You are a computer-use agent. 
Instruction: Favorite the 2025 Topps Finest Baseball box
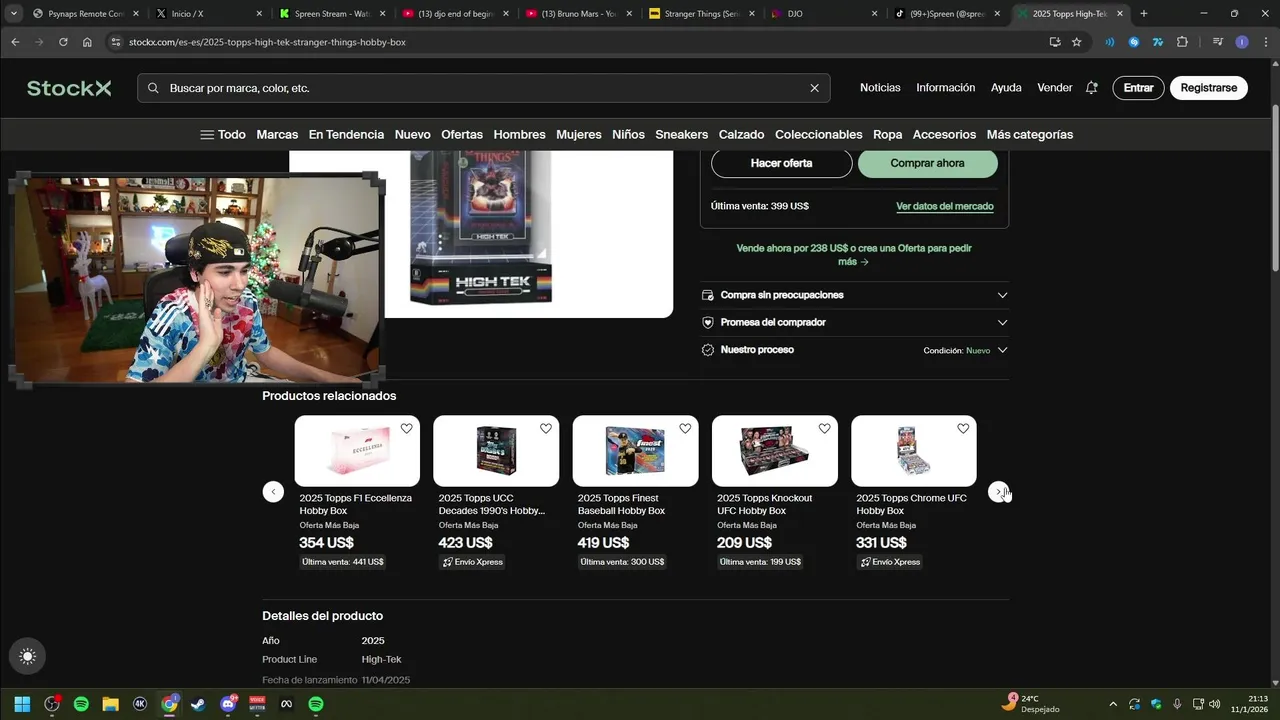coord(685,428)
